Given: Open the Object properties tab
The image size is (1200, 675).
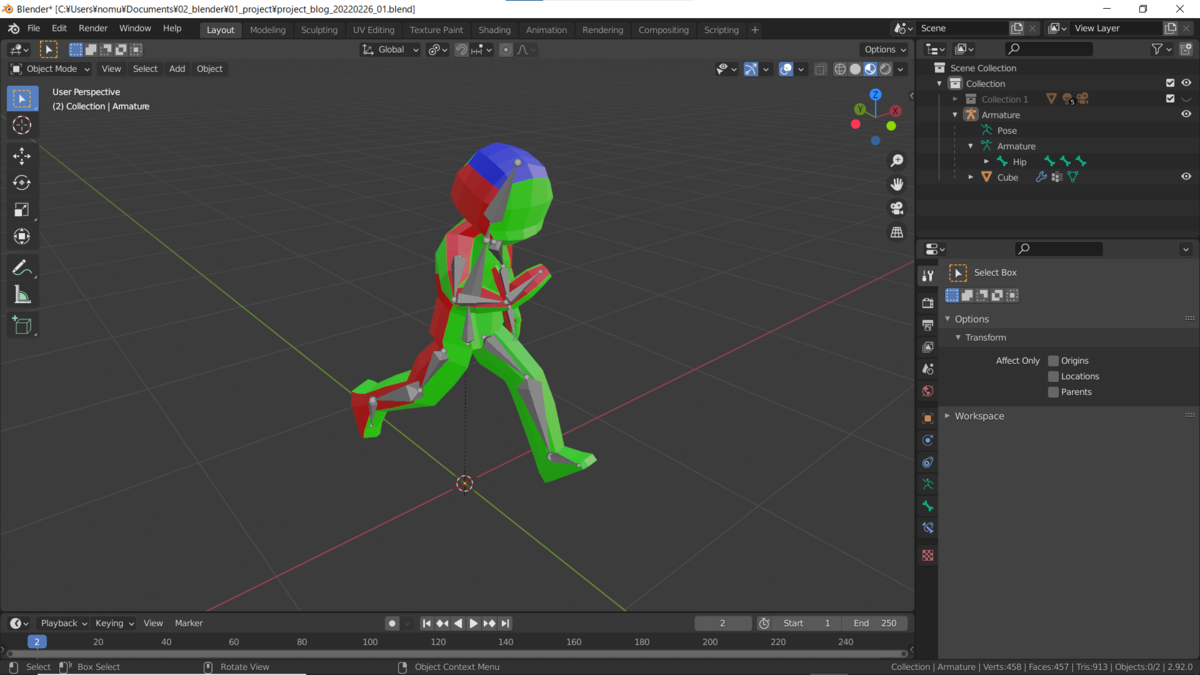Looking at the screenshot, I should pyautogui.click(x=928, y=418).
